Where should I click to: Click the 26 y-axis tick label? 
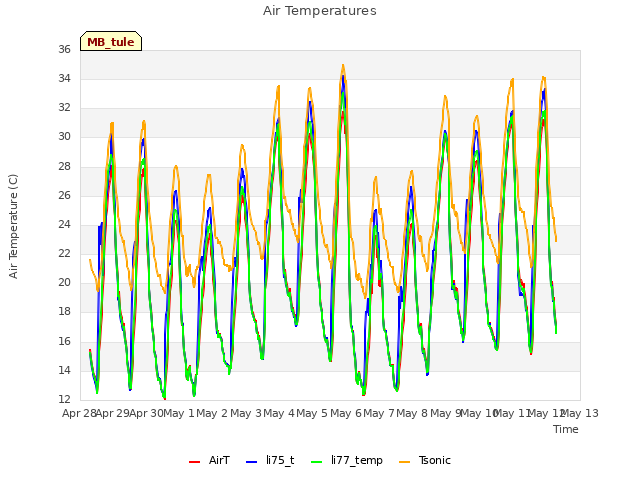64,195
